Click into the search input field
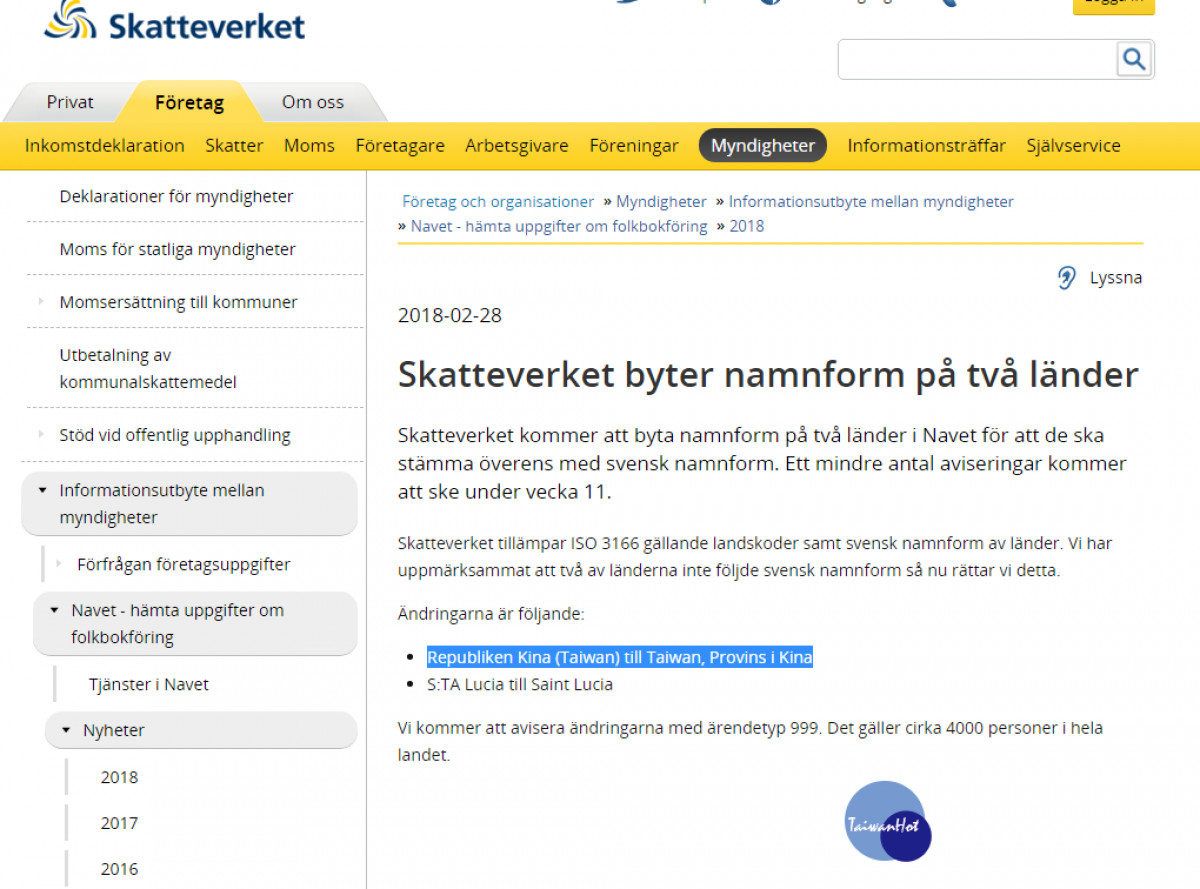Screen dimensions: 1200x889 977,60
